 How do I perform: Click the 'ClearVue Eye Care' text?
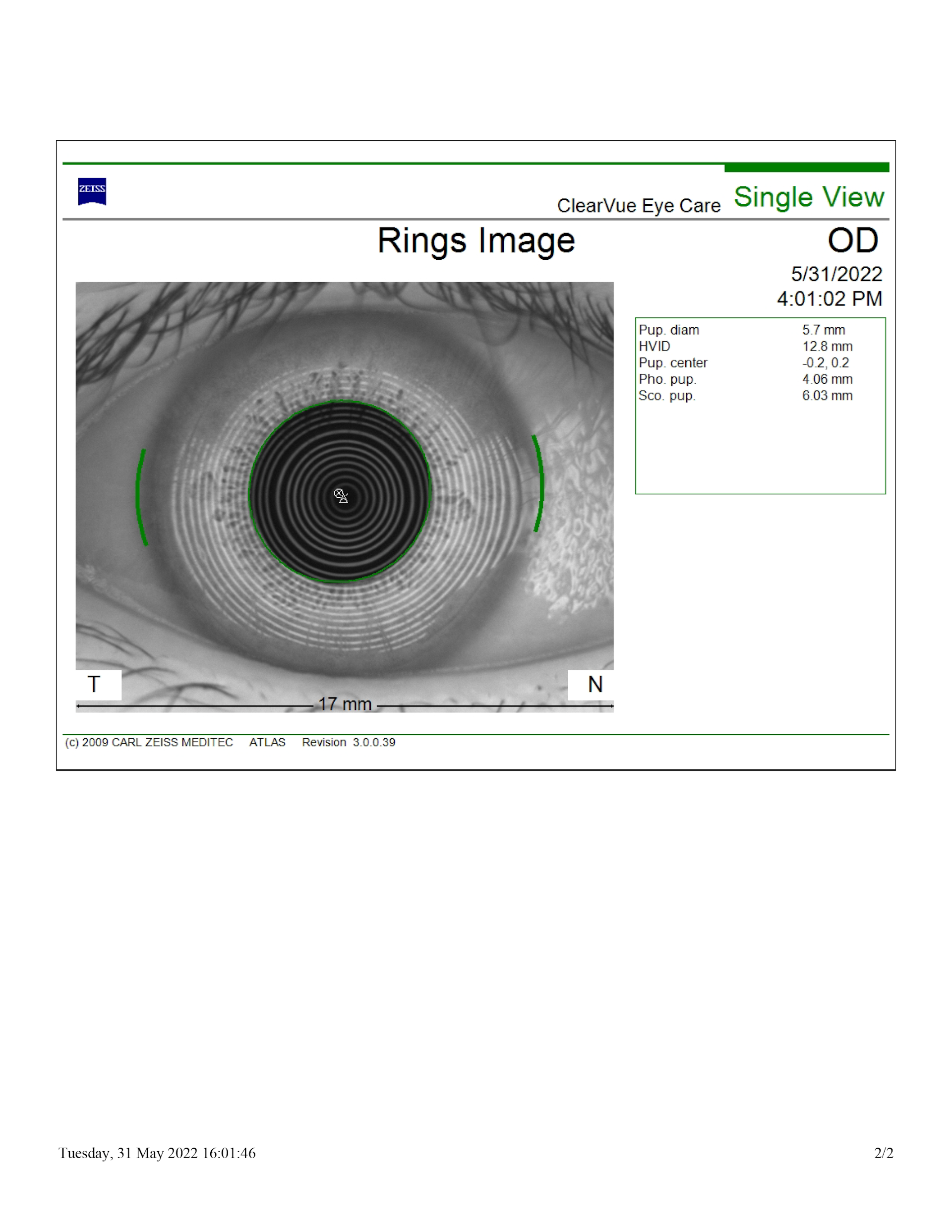click(x=639, y=205)
